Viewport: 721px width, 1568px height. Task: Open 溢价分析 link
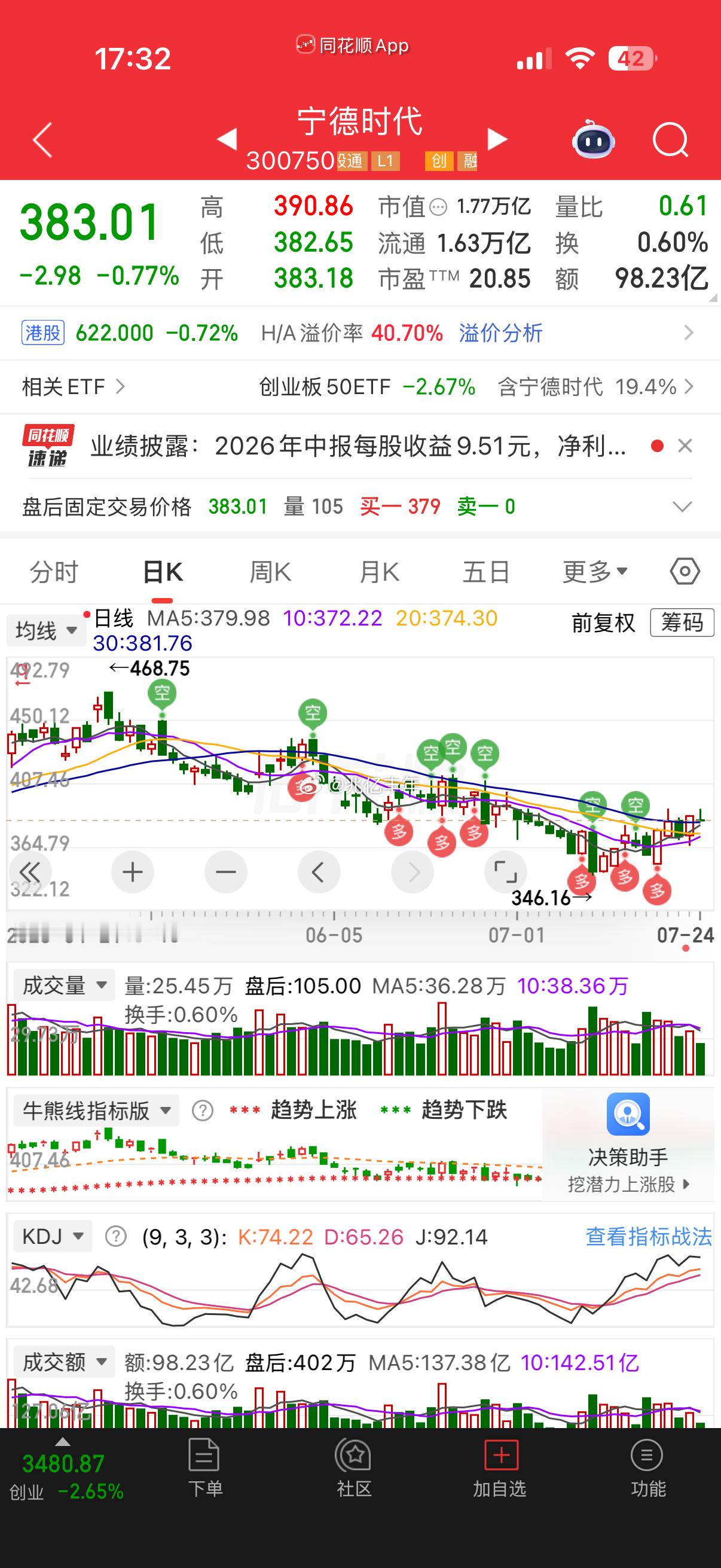point(500,333)
